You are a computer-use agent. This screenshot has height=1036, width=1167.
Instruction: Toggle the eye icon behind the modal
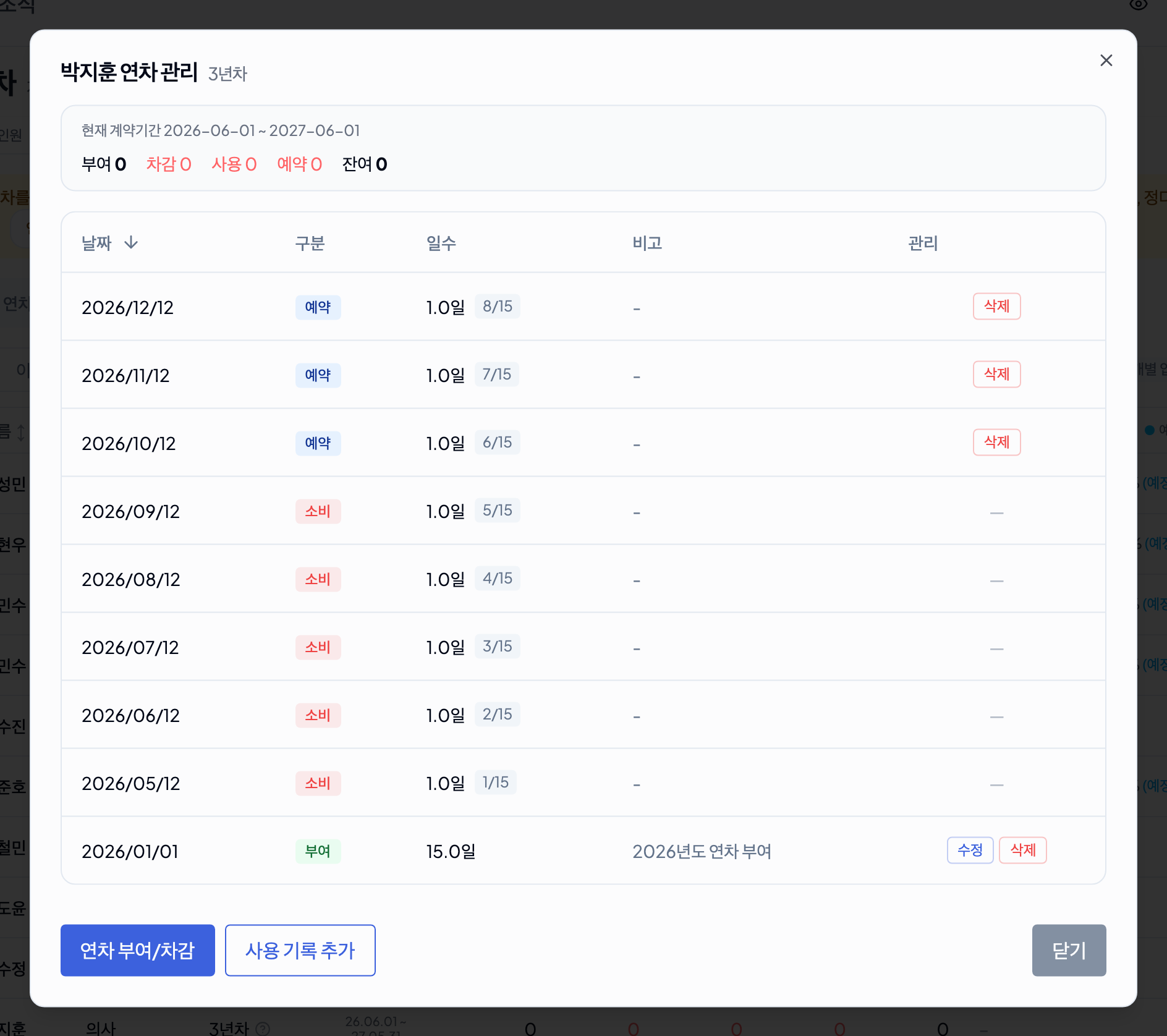1138,5
